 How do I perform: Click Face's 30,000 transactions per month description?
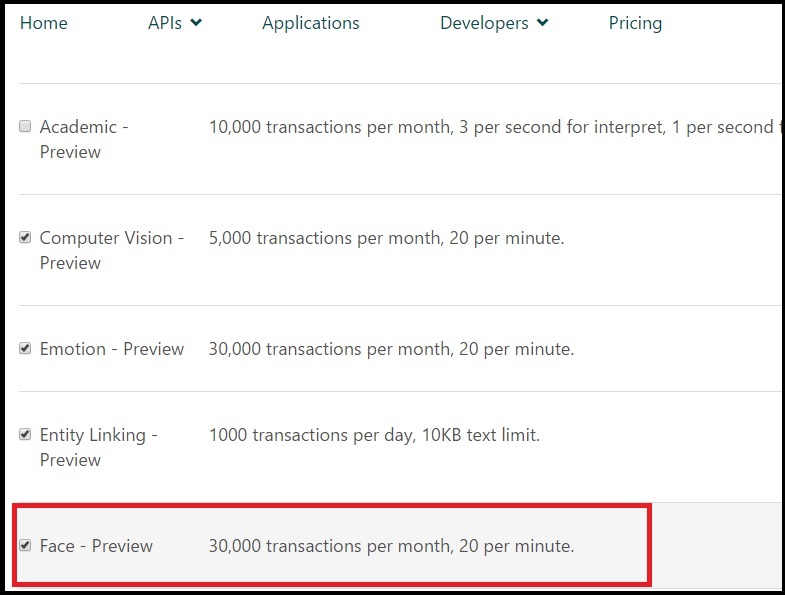click(x=391, y=546)
